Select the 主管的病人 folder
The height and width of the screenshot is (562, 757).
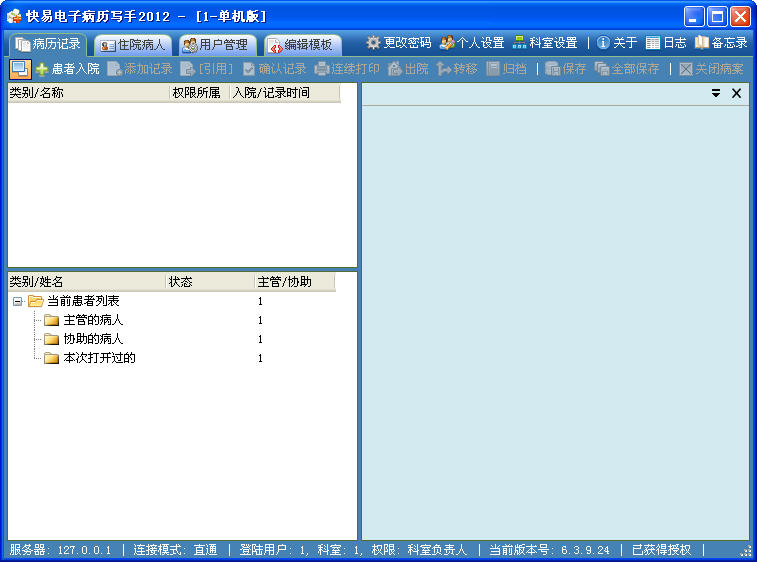point(92,320)
